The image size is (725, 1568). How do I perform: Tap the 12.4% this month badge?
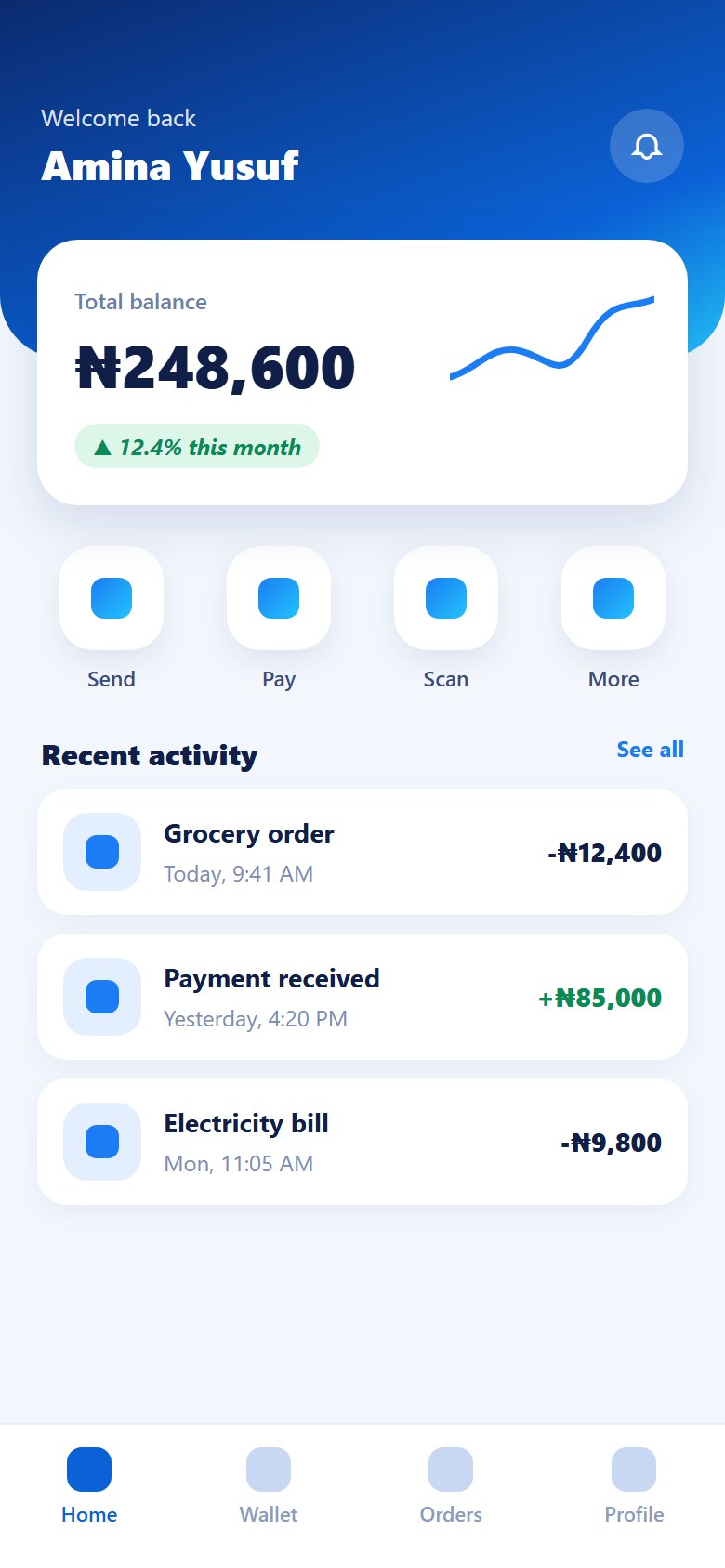[197, 447]
